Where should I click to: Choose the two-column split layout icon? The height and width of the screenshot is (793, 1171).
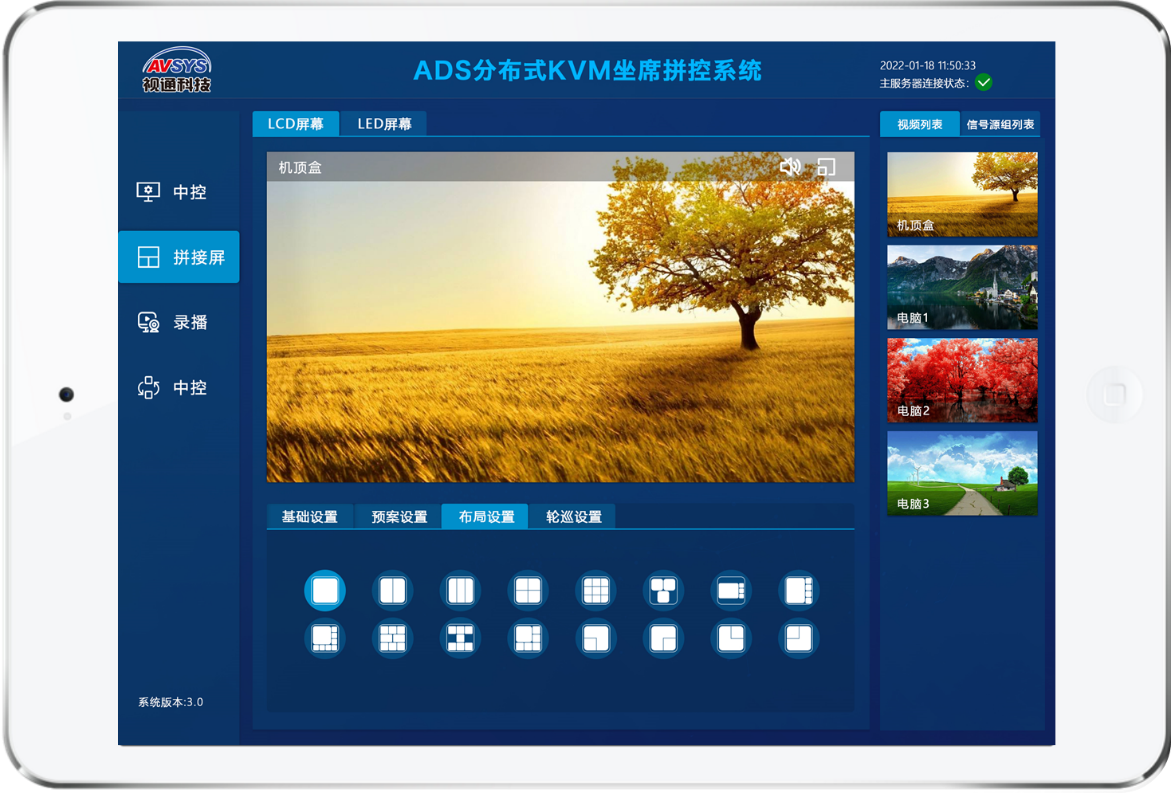click(392, 591)
